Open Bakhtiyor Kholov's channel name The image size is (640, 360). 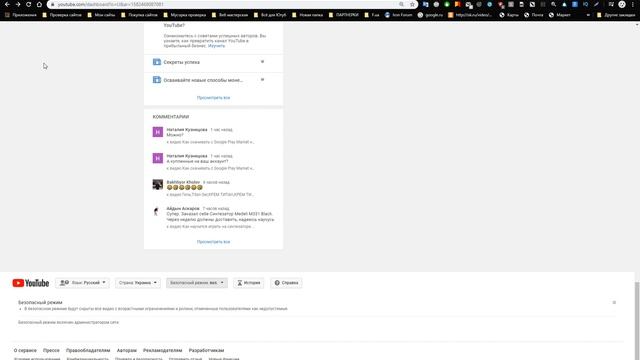coord(183,182)
